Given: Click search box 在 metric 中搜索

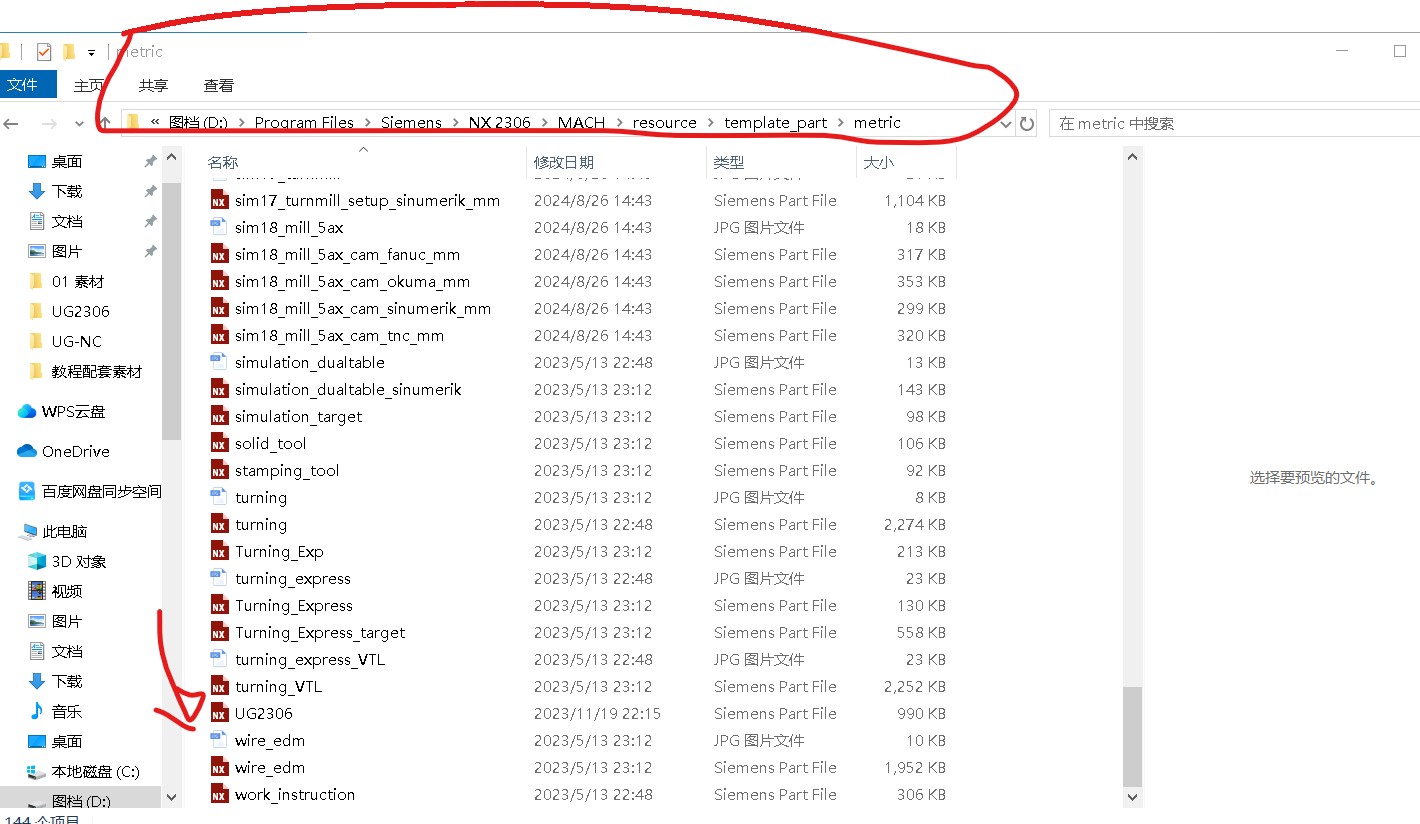Looking at the screenshot, I should 1234,124.
